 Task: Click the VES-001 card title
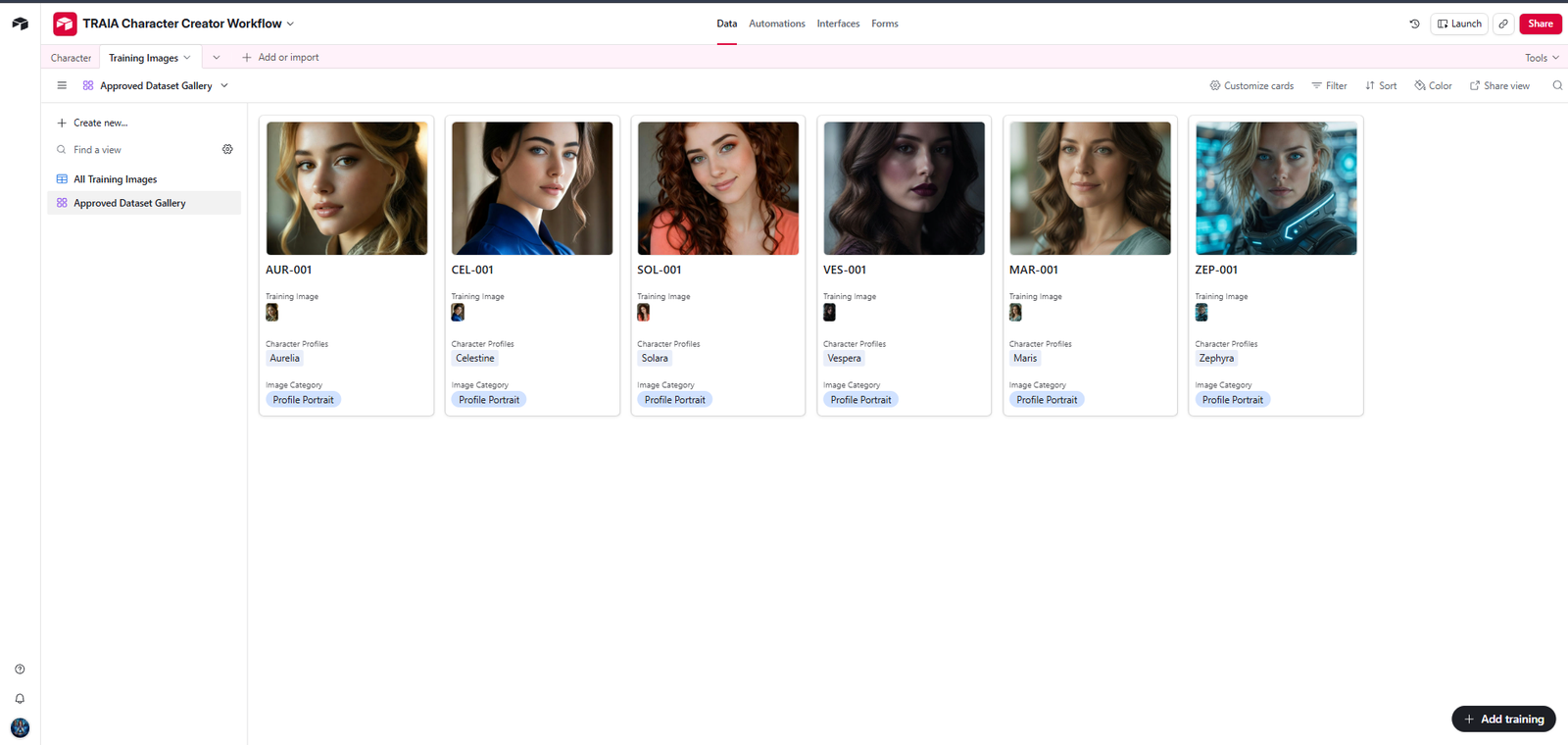click(x=845, y=270)
